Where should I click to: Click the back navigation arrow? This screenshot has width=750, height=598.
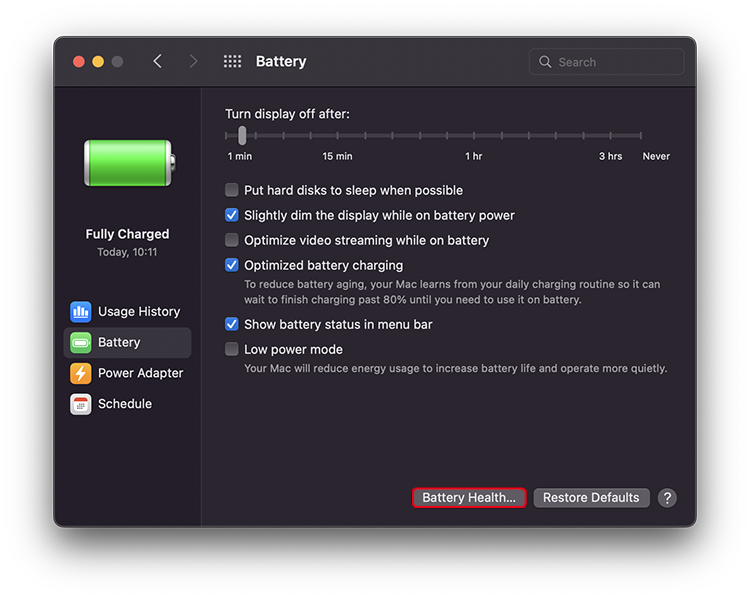tap(157, 61)
